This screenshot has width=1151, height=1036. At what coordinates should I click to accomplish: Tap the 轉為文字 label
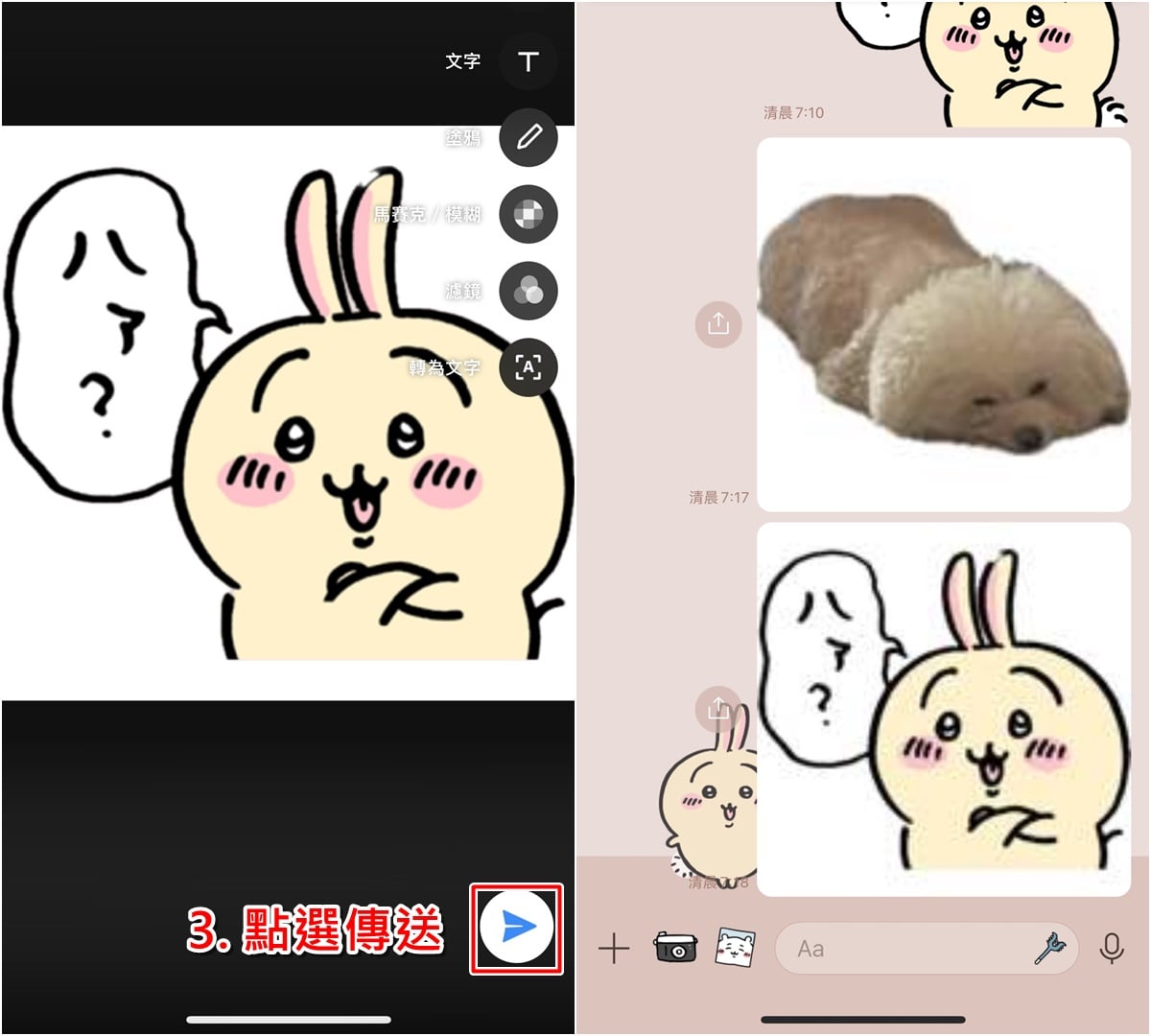(445, 367)
